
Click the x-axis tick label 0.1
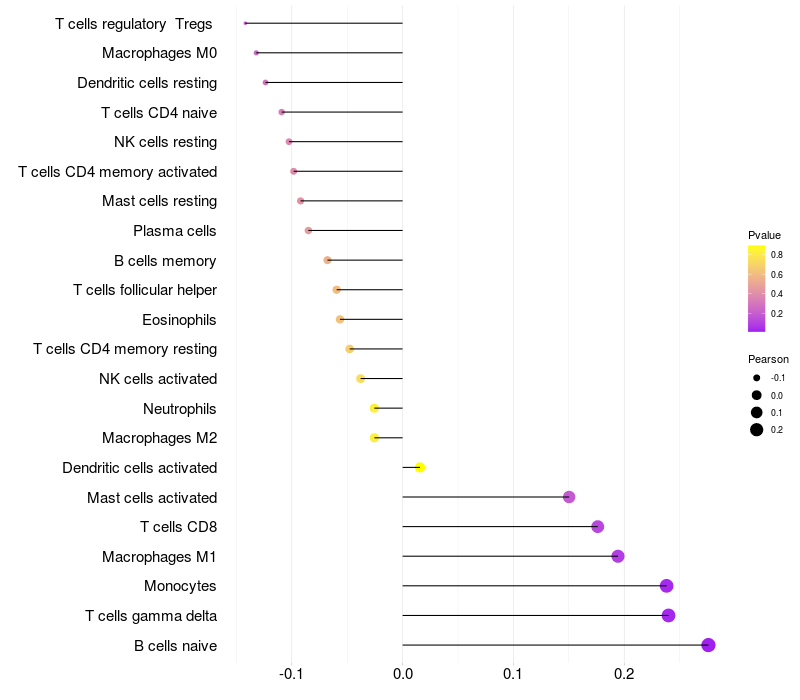(x=513, y=675)
